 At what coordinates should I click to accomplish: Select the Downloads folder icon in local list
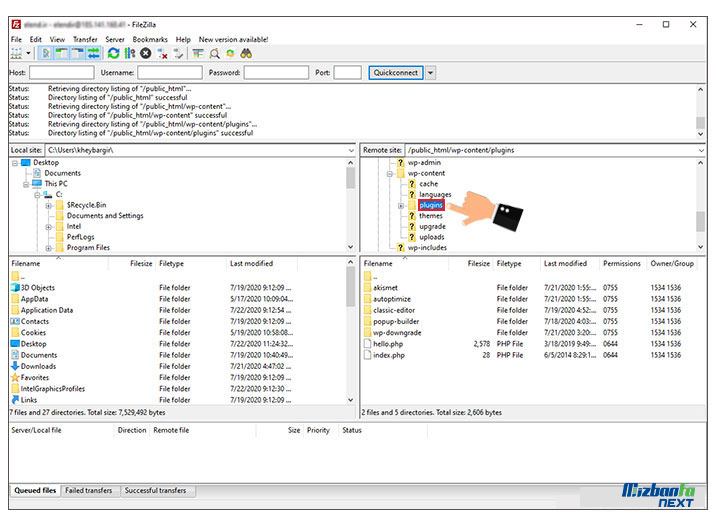[16, 366]
